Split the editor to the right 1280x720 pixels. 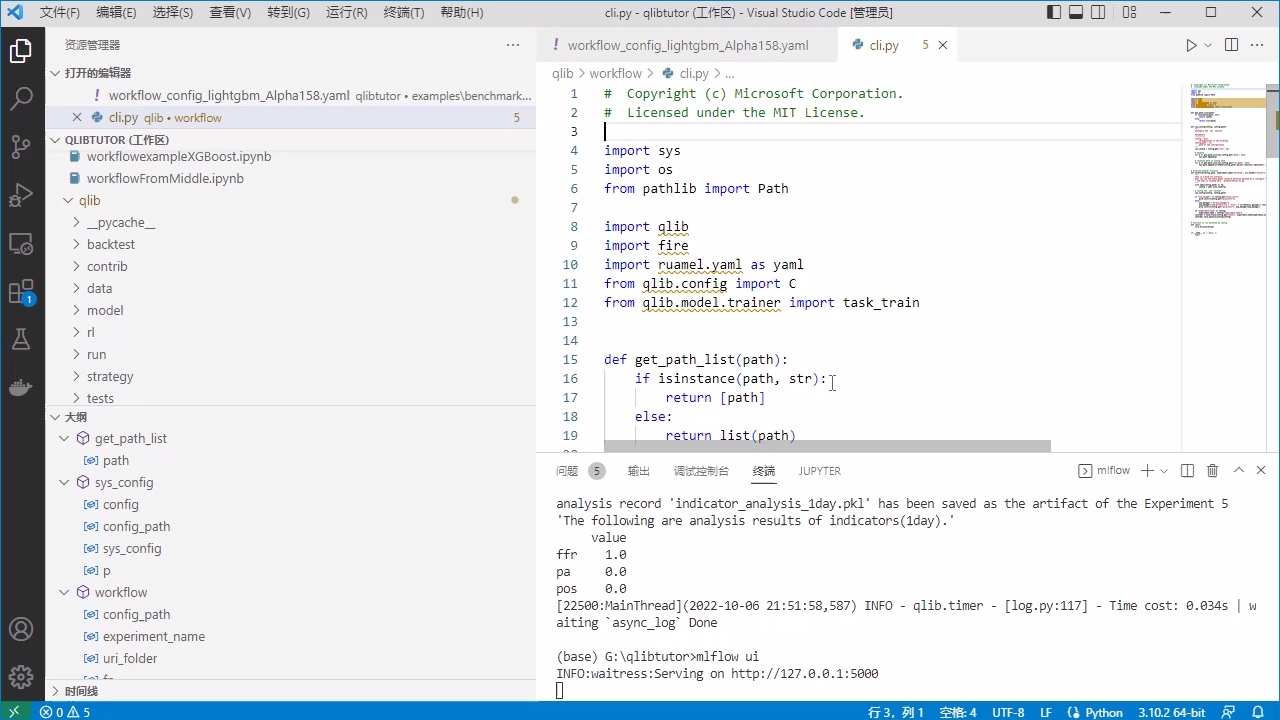[x=1231, y=45]
